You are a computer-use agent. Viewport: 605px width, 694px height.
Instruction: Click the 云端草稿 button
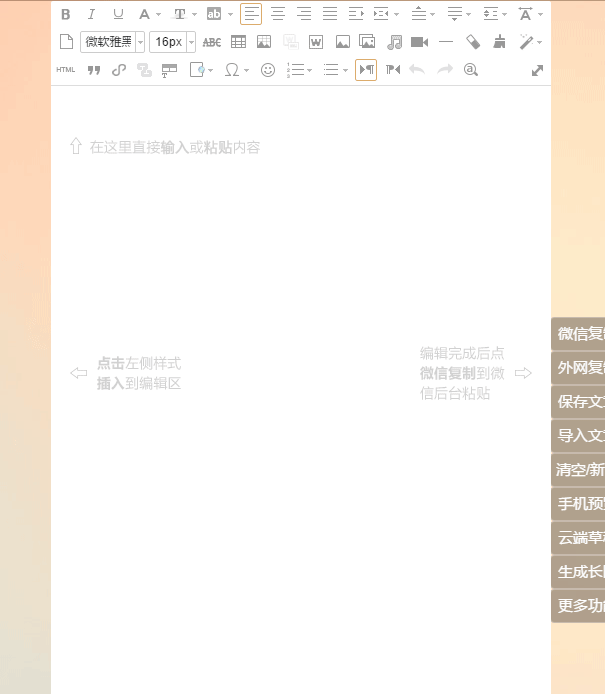tap(578, 538)
